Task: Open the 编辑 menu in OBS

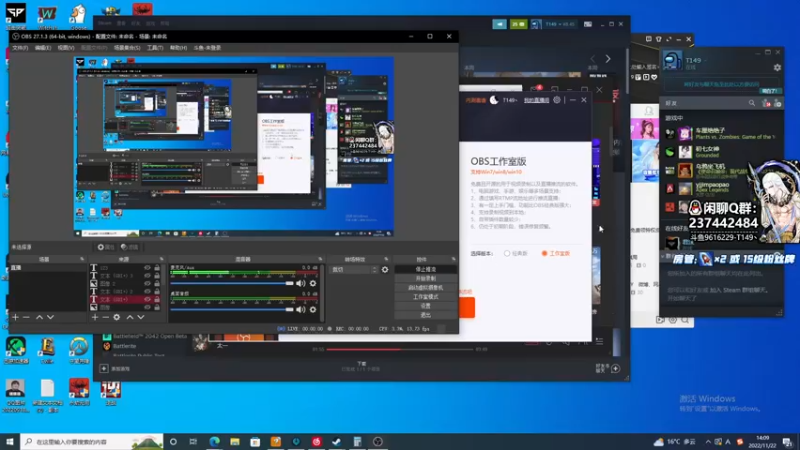Action: (x=43, y=47)
